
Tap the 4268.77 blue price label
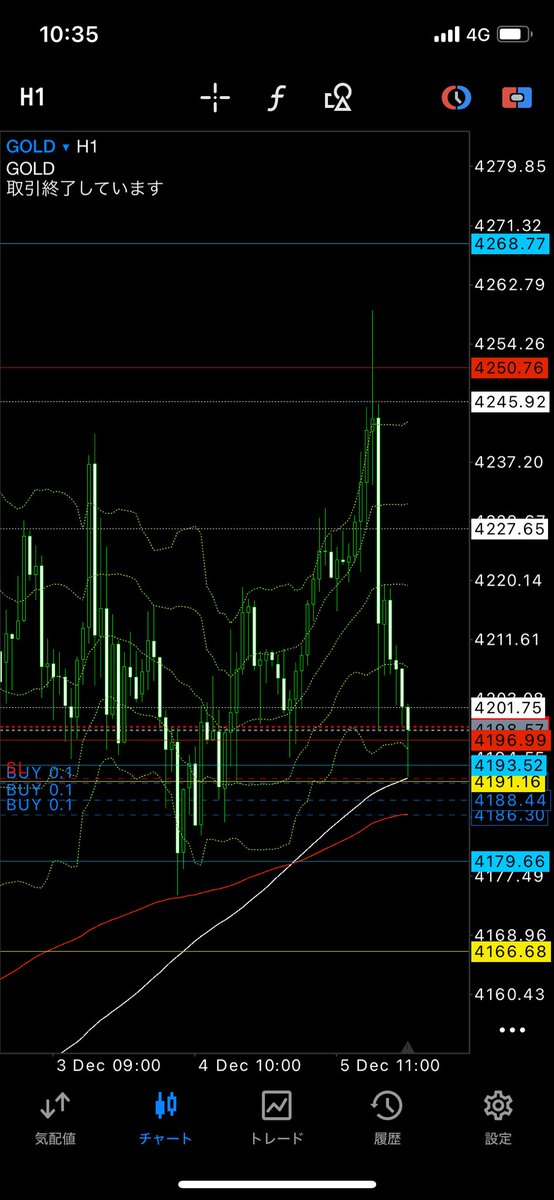(510, 243)
